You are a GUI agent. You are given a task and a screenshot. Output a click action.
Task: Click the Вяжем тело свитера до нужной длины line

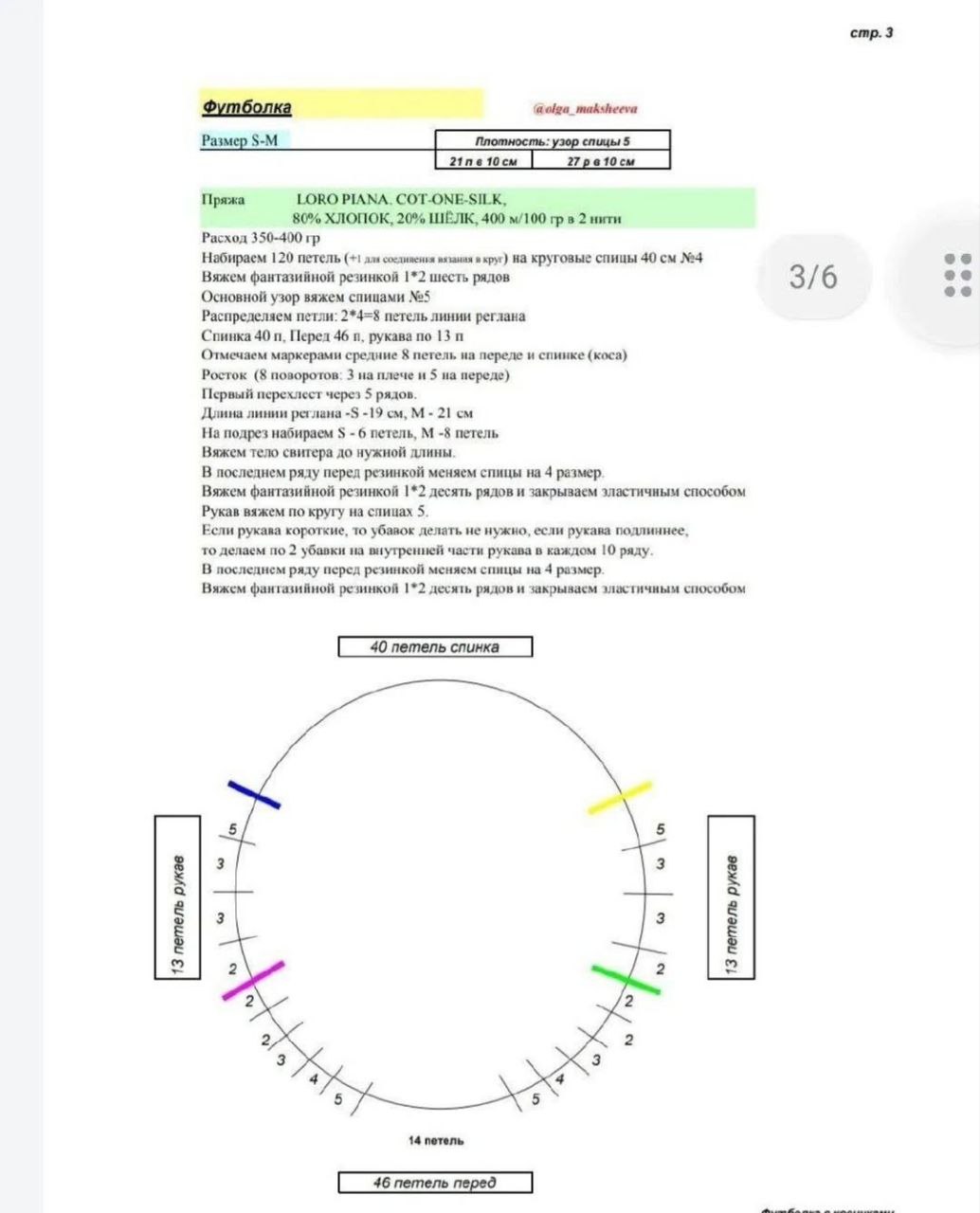coord(328,452)
